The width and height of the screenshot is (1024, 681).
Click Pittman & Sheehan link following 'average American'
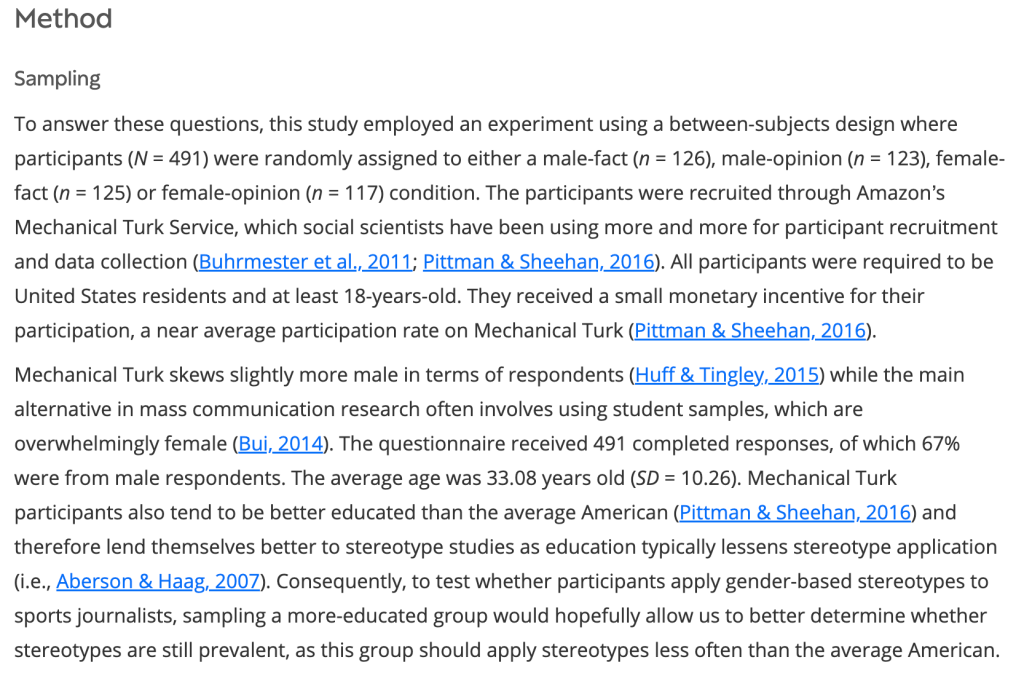pos(795,513)
